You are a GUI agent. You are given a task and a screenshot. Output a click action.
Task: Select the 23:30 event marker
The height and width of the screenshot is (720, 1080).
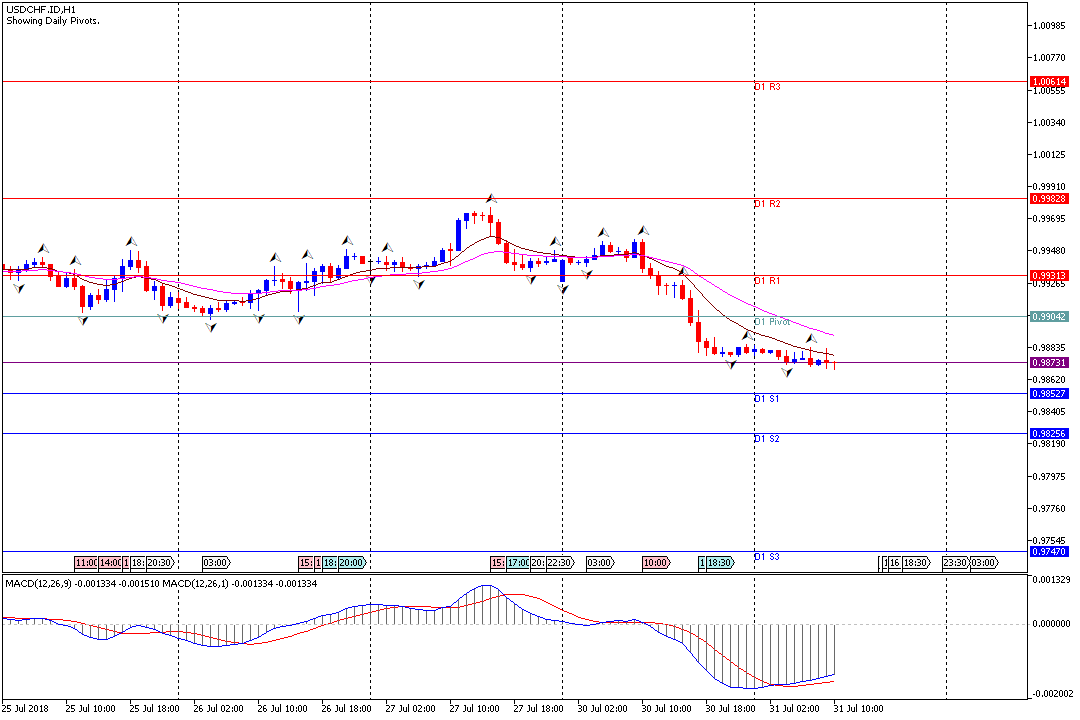click(x=955, y=563)
